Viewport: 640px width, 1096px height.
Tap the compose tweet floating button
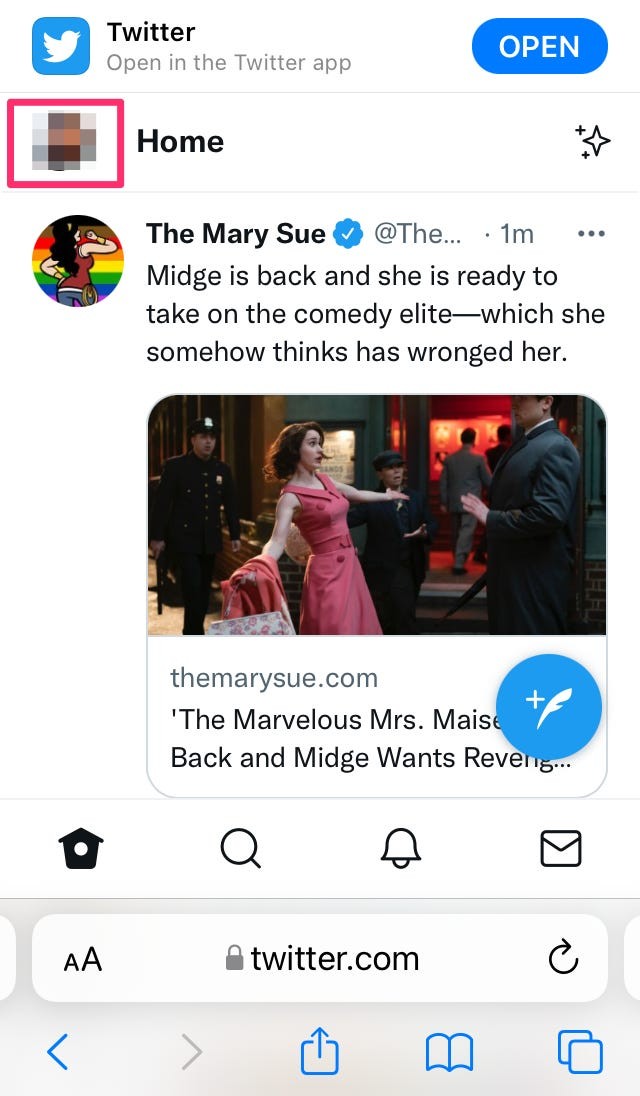[x=549, y=708]
